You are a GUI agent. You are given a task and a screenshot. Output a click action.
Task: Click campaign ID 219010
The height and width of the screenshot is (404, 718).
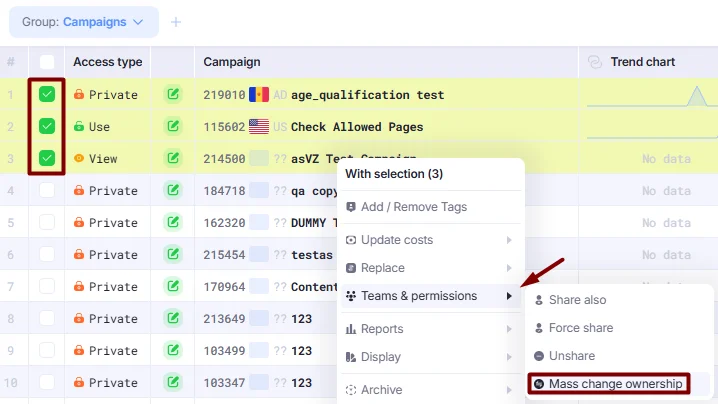(224, 95)
